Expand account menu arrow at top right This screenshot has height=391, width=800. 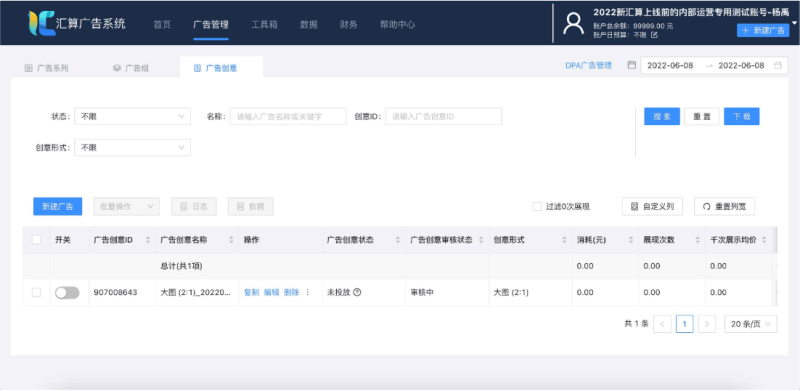click(x=795, y=23)
